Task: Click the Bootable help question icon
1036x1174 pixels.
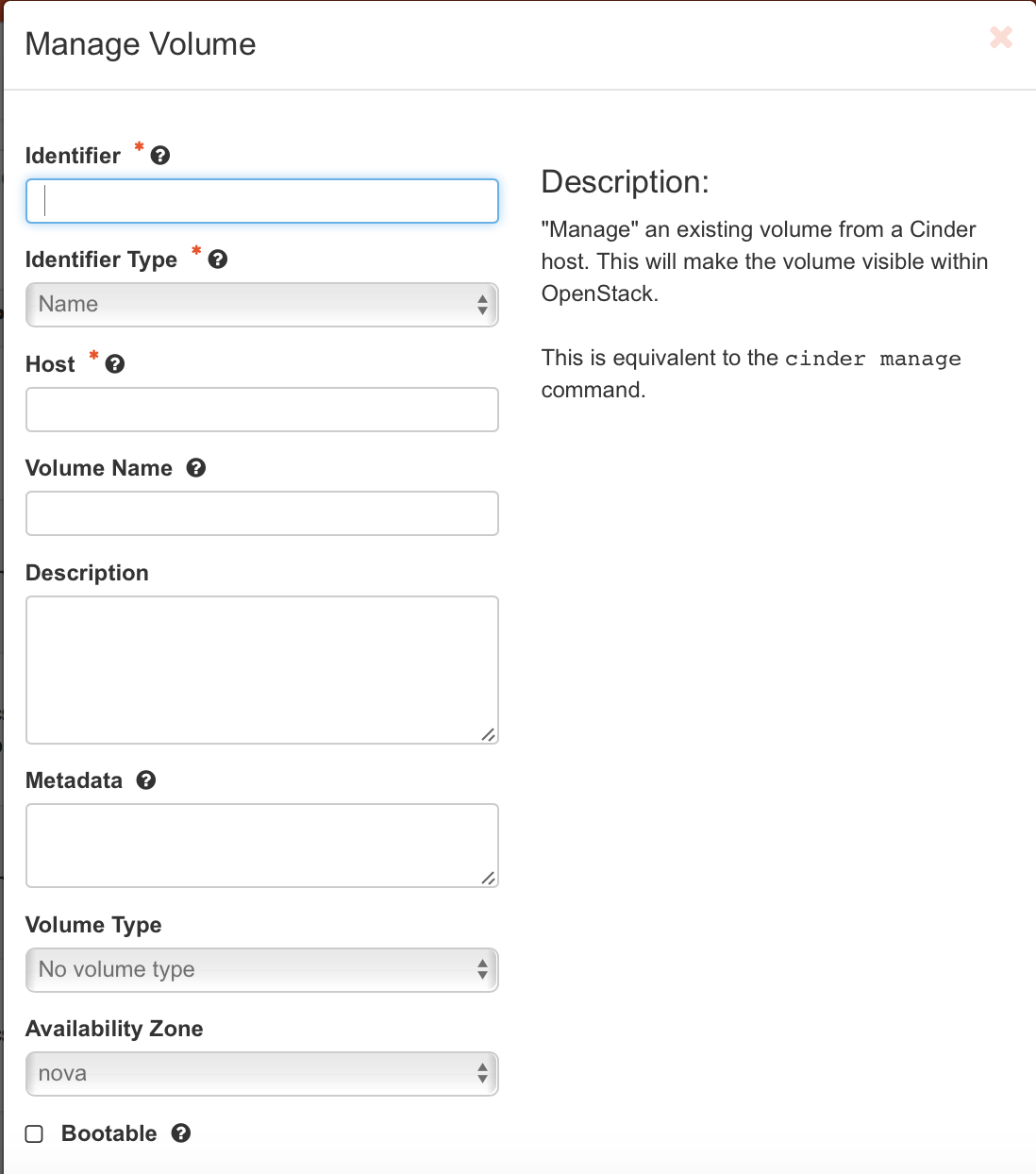Action: (x=181, y=1133)
